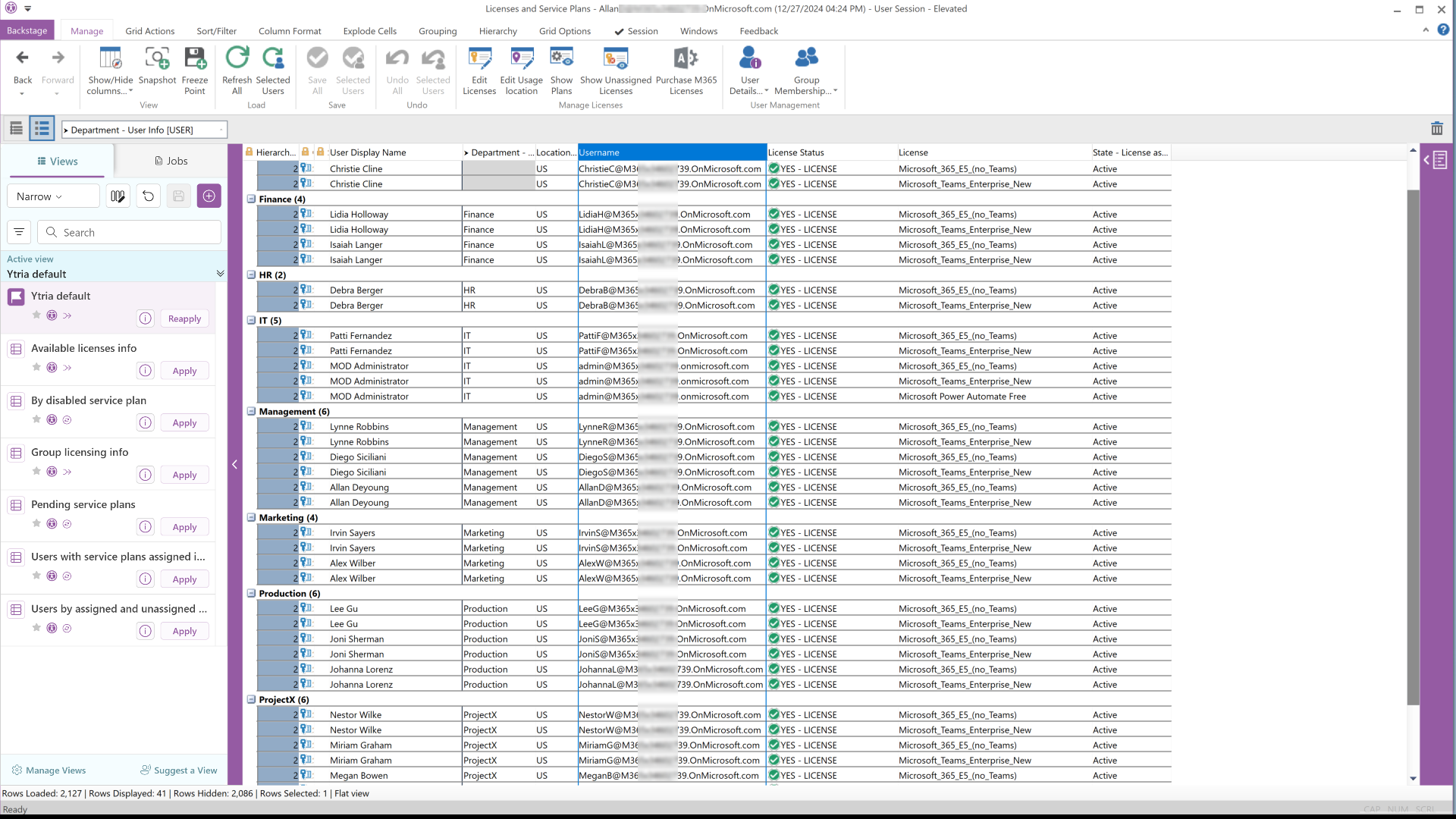This screenshot has height=819, width=1456.
Task: Click the trash icon above grid
Action: coord(1436,129)
